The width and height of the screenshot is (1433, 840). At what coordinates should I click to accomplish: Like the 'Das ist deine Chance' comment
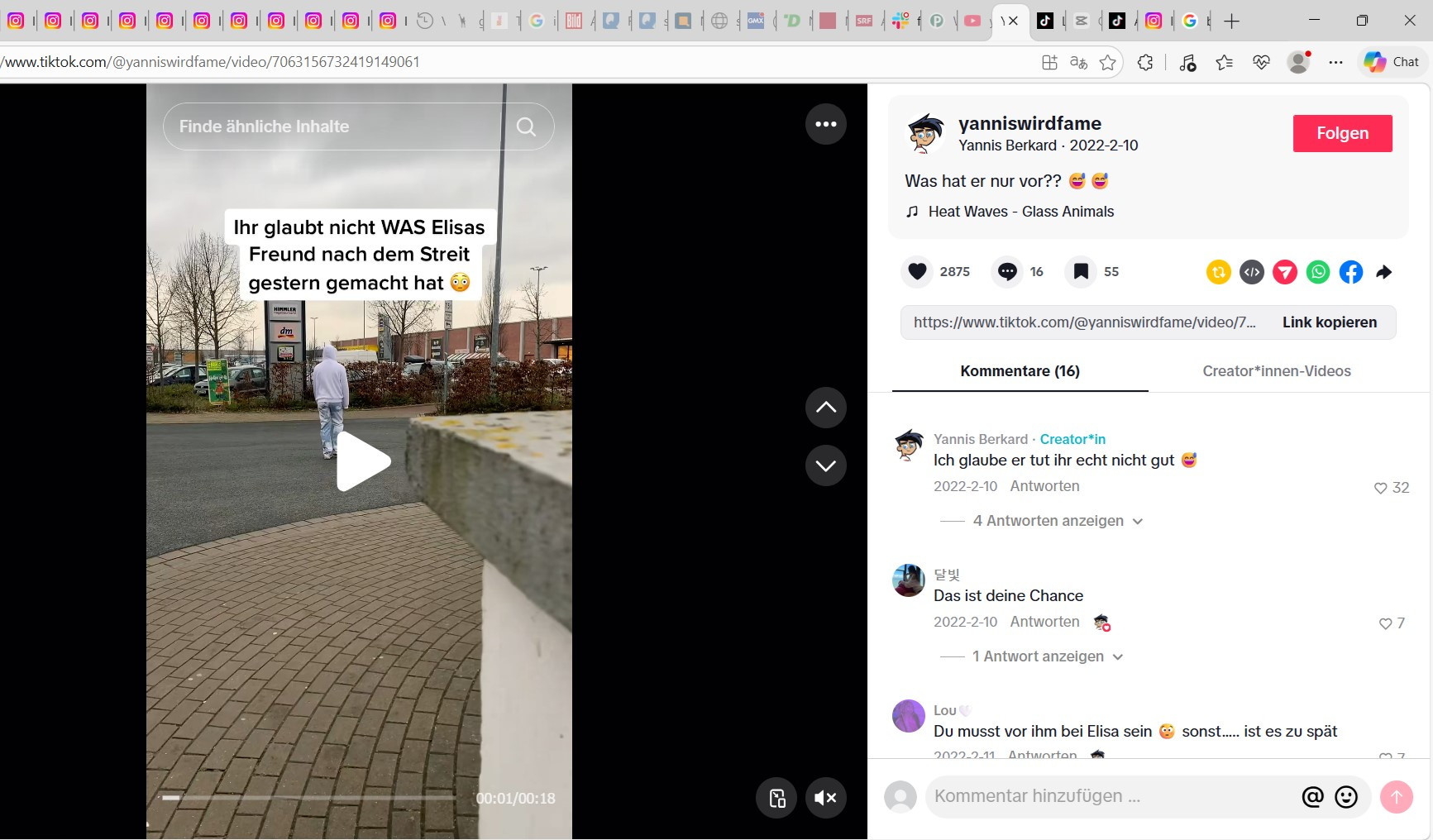(1385, 623)
